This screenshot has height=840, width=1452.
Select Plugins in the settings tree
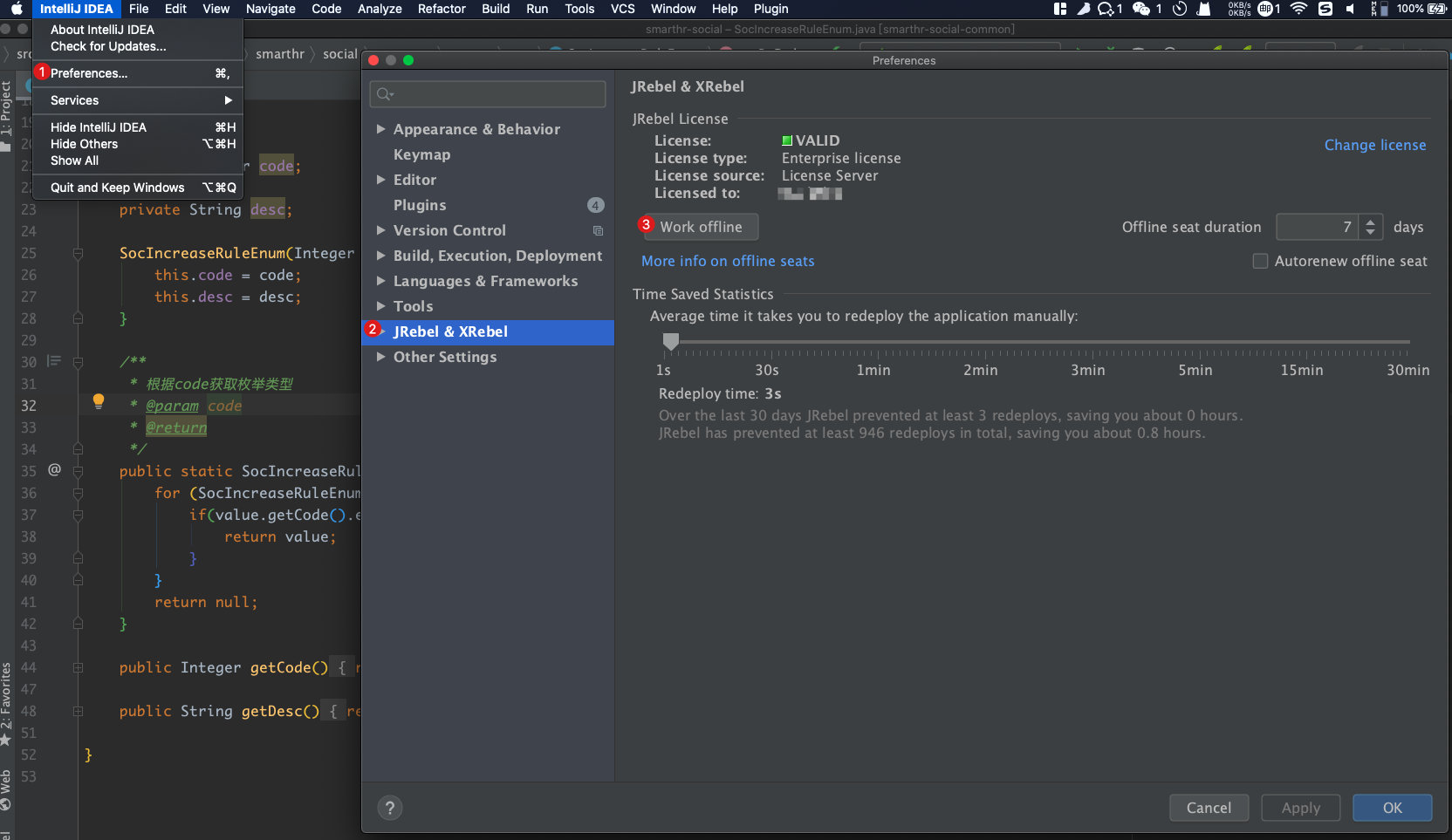click(420, 205)
